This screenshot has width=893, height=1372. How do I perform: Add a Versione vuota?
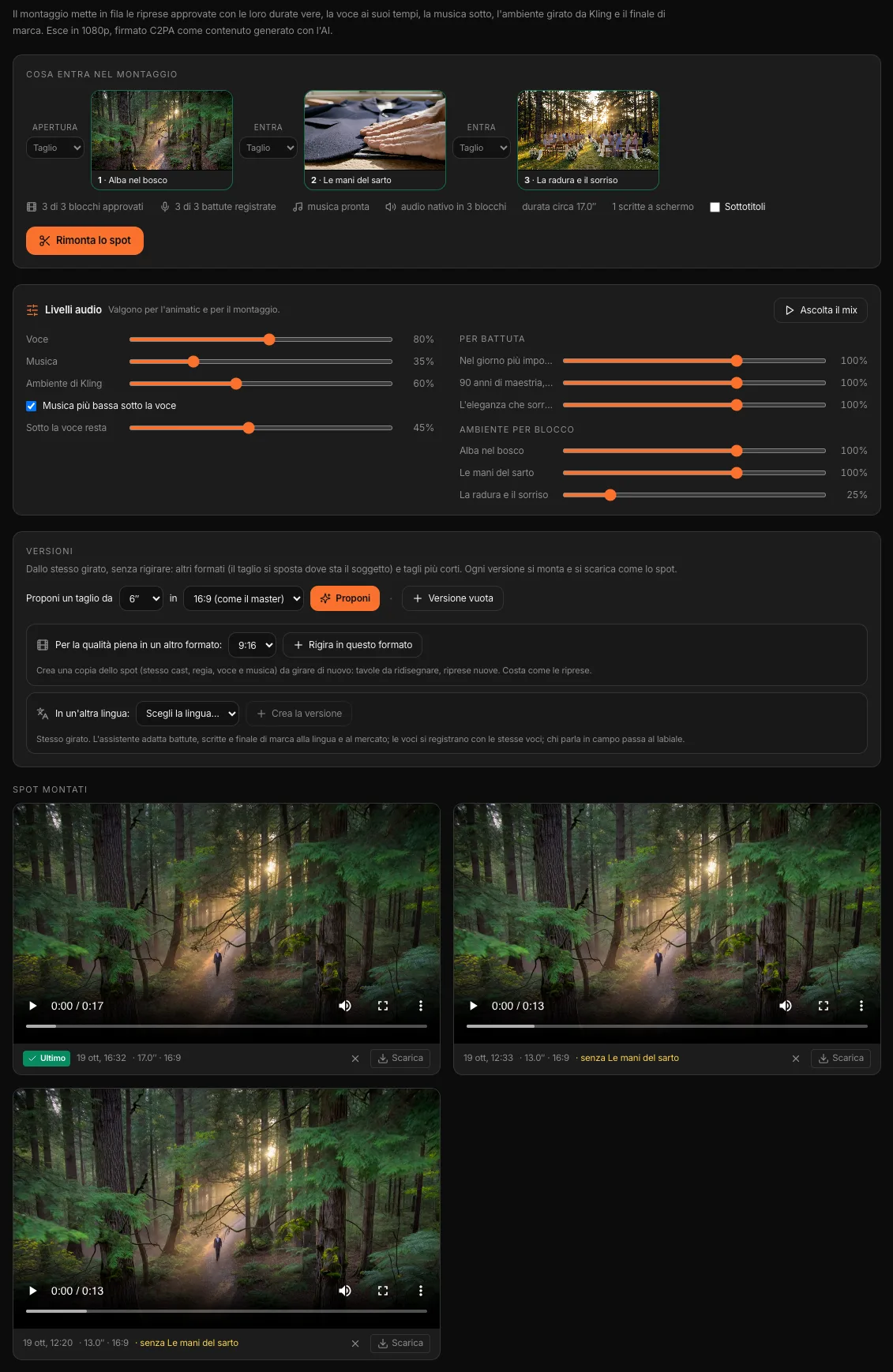(452, 598)
